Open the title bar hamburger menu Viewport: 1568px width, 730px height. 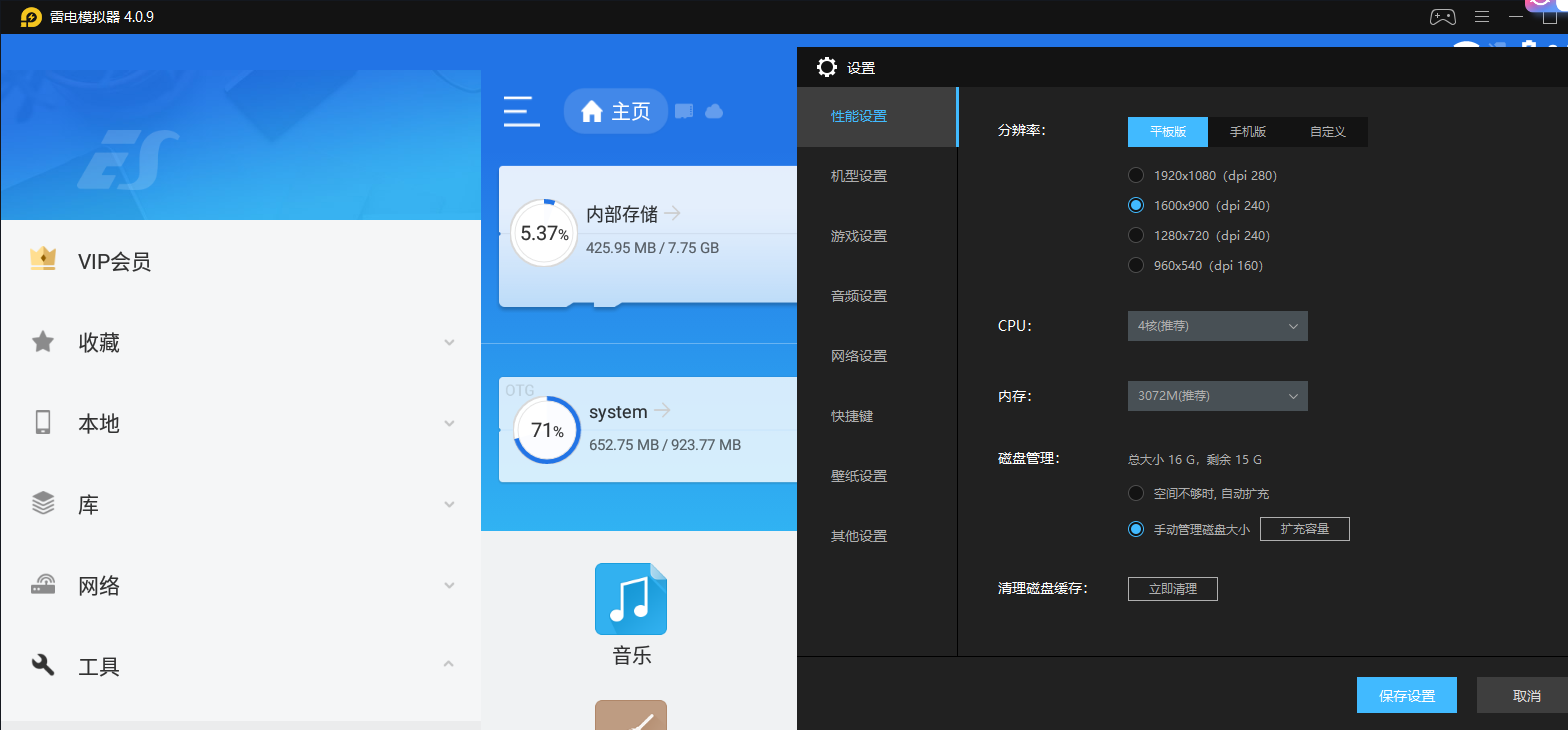coord(1482,17)
